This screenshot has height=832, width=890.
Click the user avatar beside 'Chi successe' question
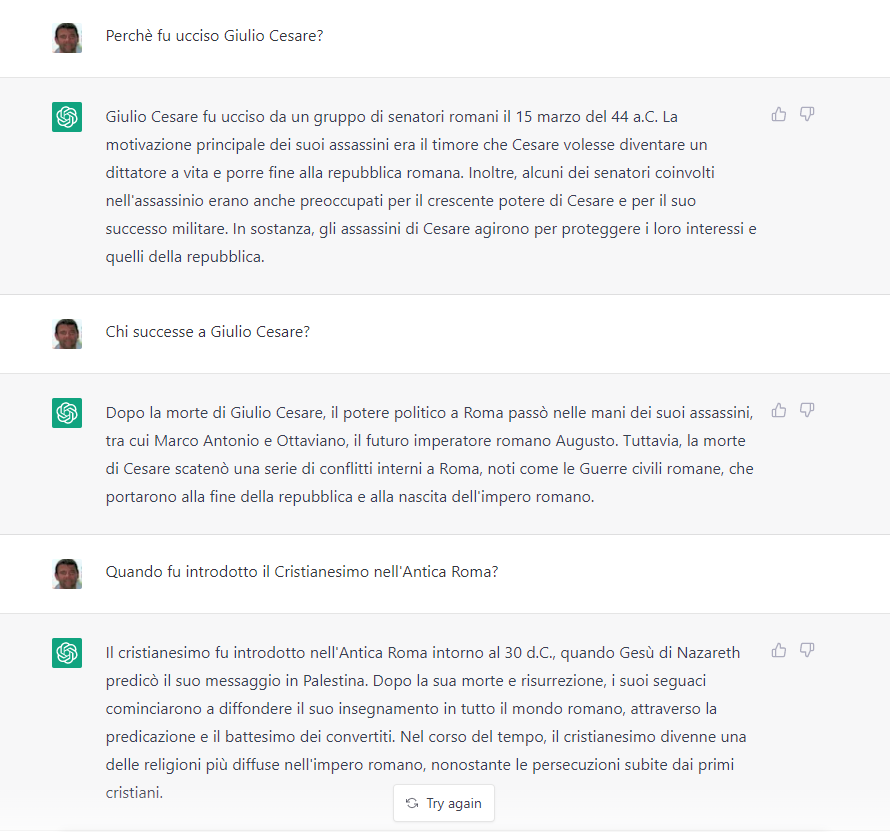pos(67,333)
